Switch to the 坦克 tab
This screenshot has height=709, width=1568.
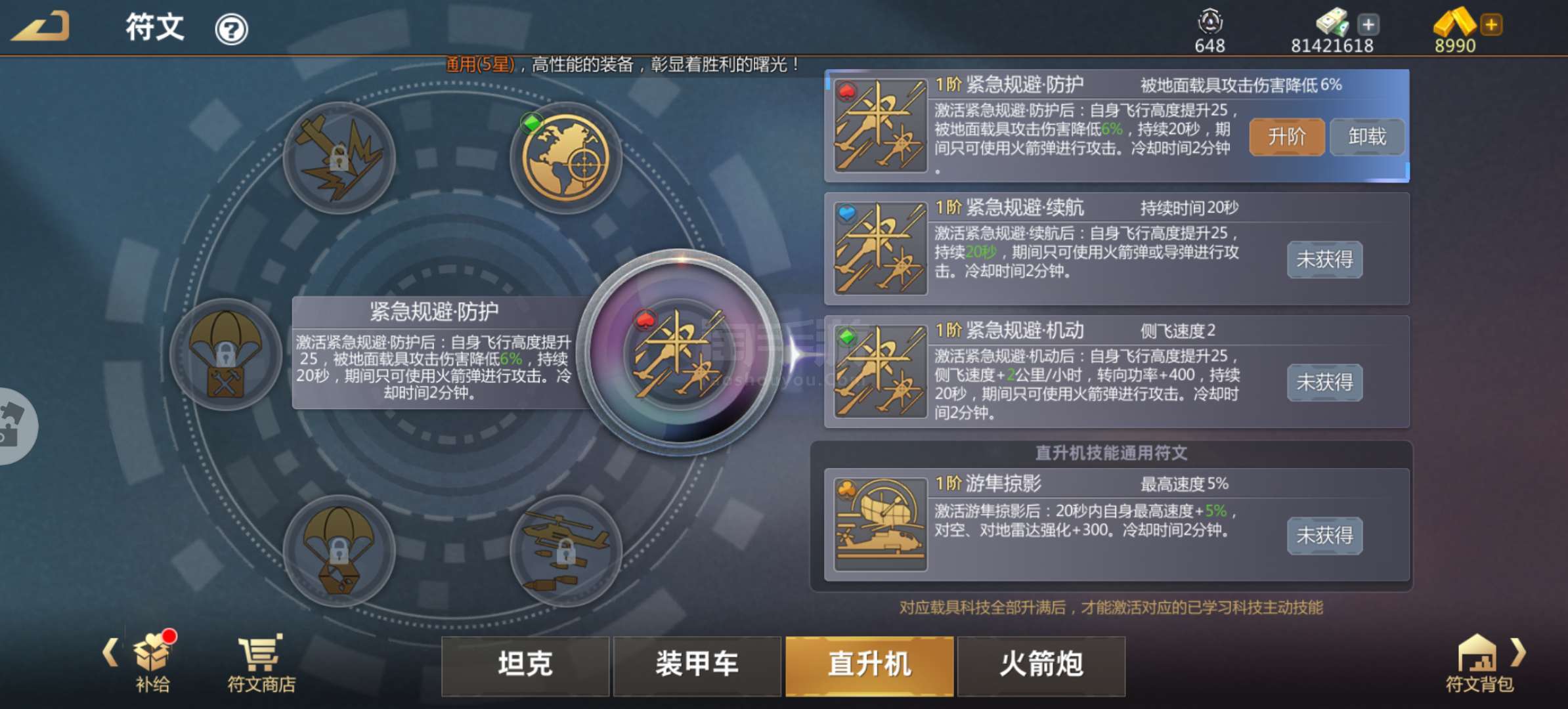(525, 666)
